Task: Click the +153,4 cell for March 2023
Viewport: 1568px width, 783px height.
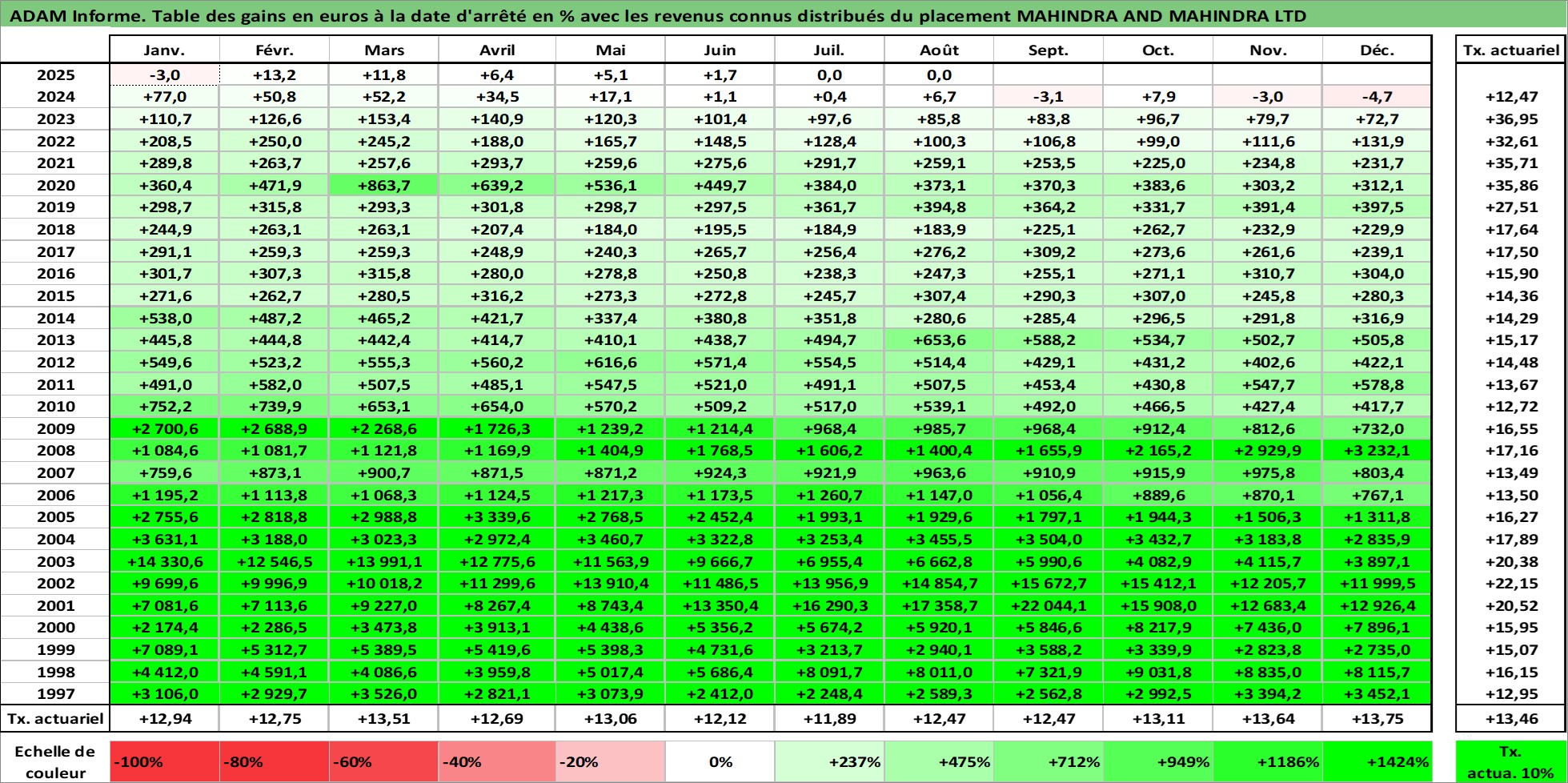Action: pyautogui.click(x=384, y=119)
